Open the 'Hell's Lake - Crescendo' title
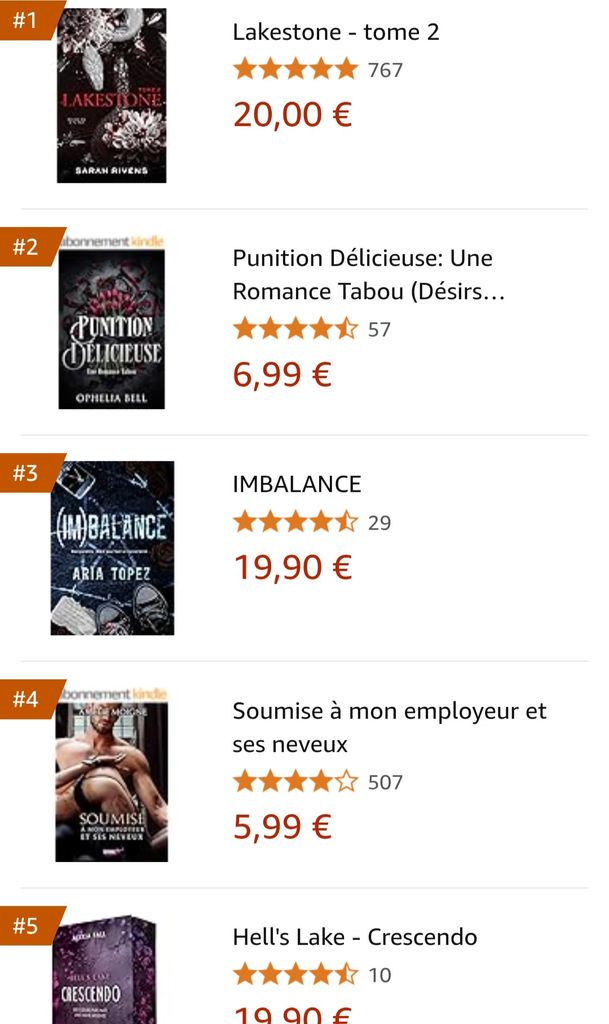Screen dimensions: 609x1024 [355, 937]
